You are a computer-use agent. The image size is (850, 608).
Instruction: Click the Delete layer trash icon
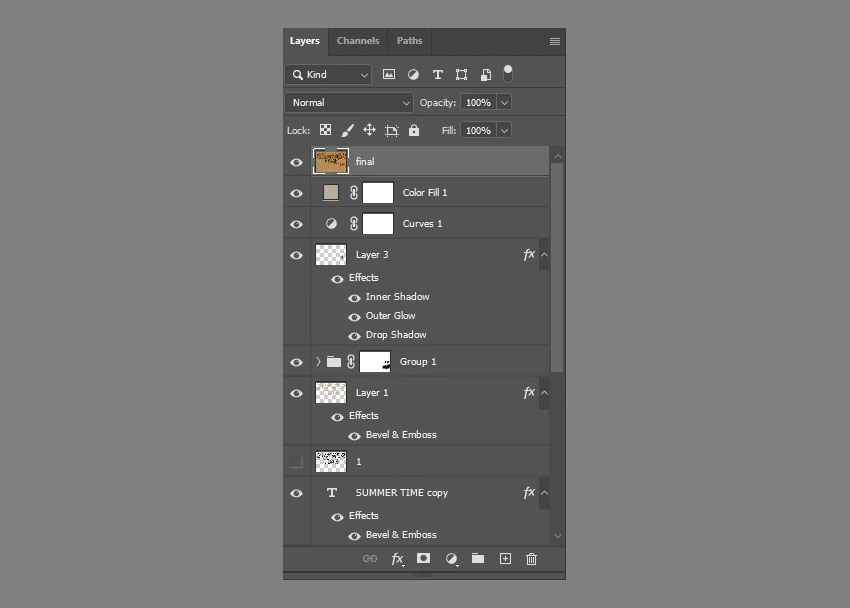(x=531, y=559)
